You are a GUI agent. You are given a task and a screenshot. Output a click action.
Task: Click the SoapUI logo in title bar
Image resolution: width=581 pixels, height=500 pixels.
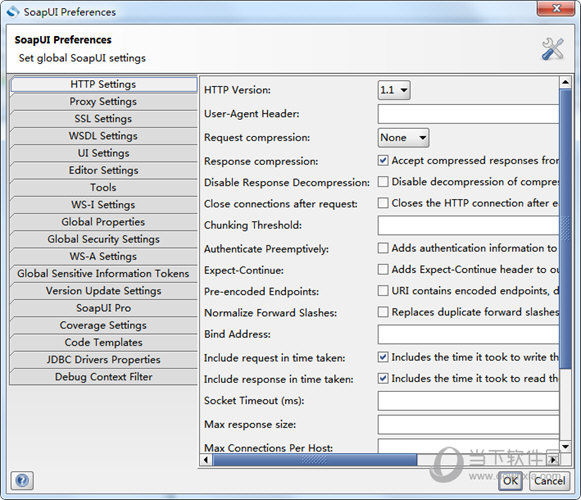coord(13,11)
